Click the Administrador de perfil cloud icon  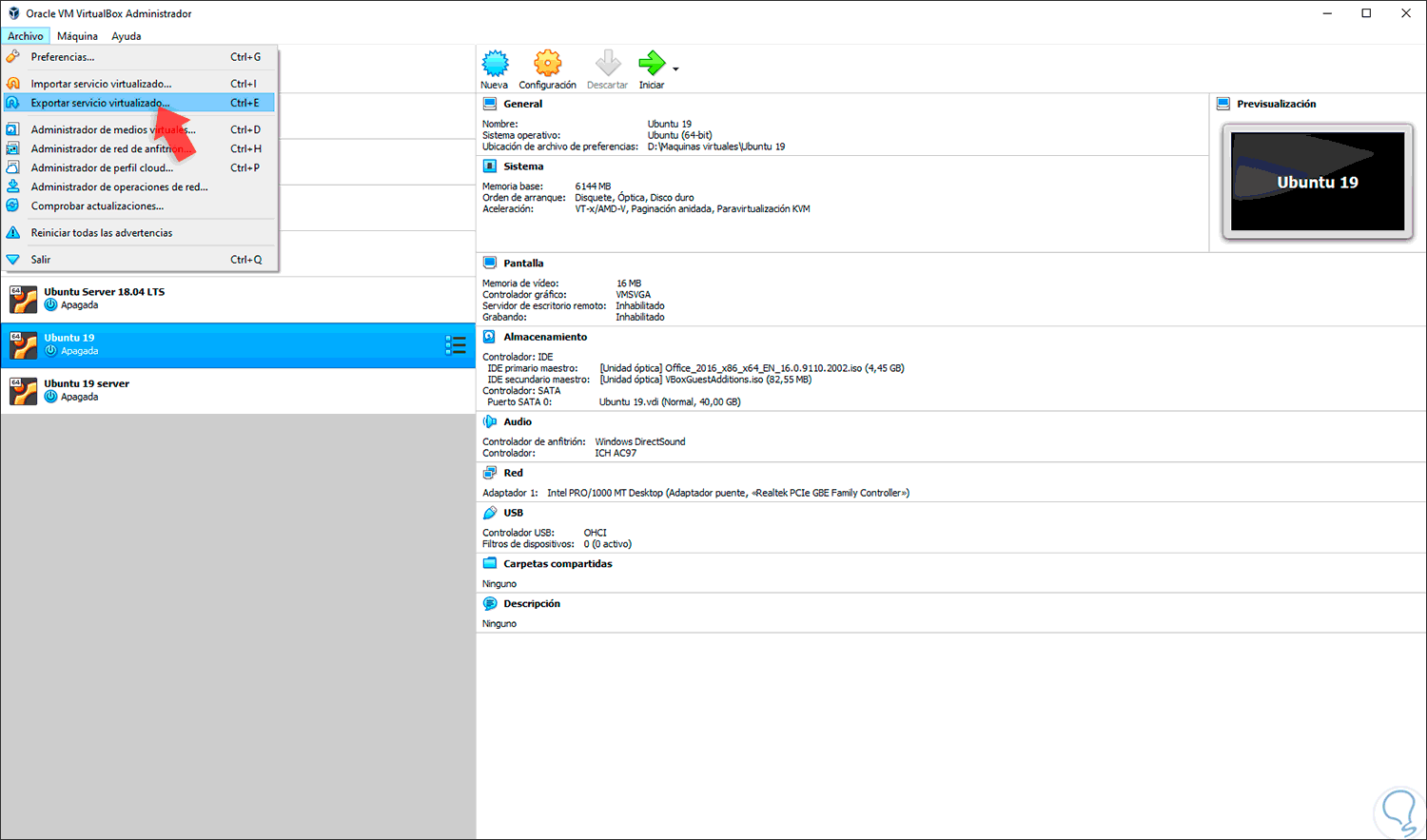[13, 167]
